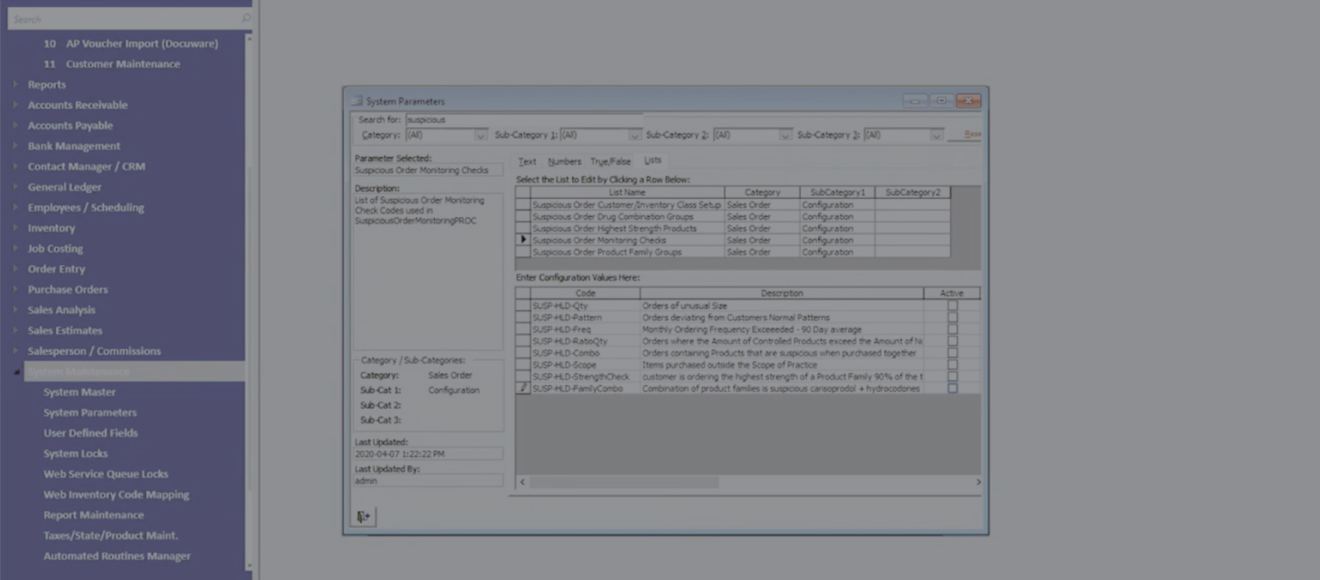Switch to the True/False tab
Viewport: 1320px width, 580px height.
point(610,161)
